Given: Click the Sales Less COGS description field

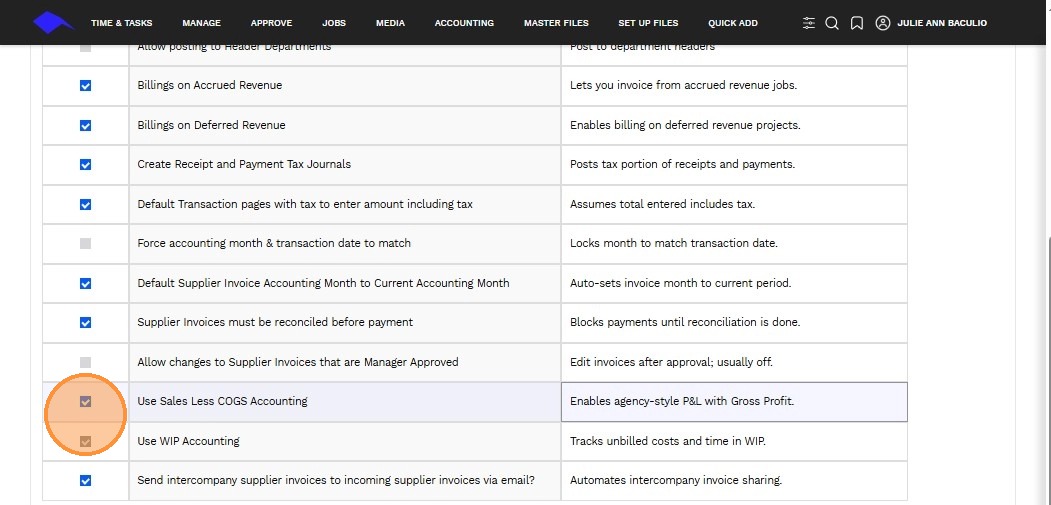Looking at the screenshot, I should [x=734, y=402].
